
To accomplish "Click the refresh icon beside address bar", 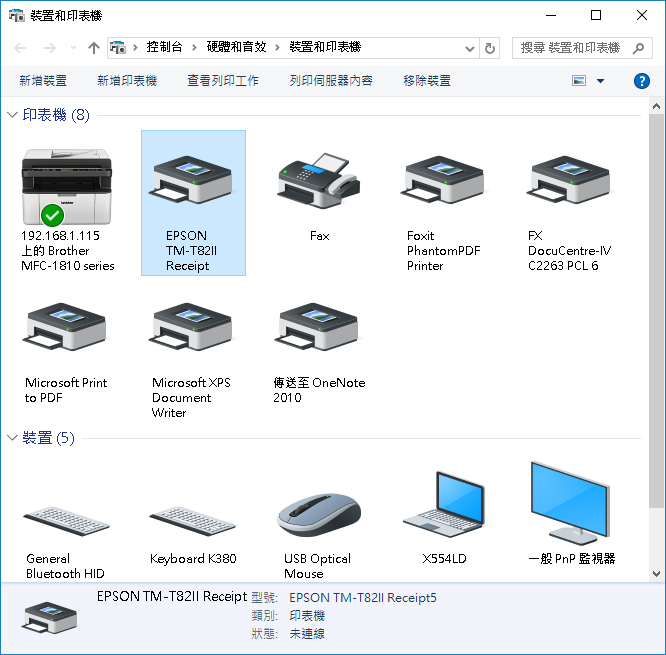I will pyautogui.click(x=490, y=48).
